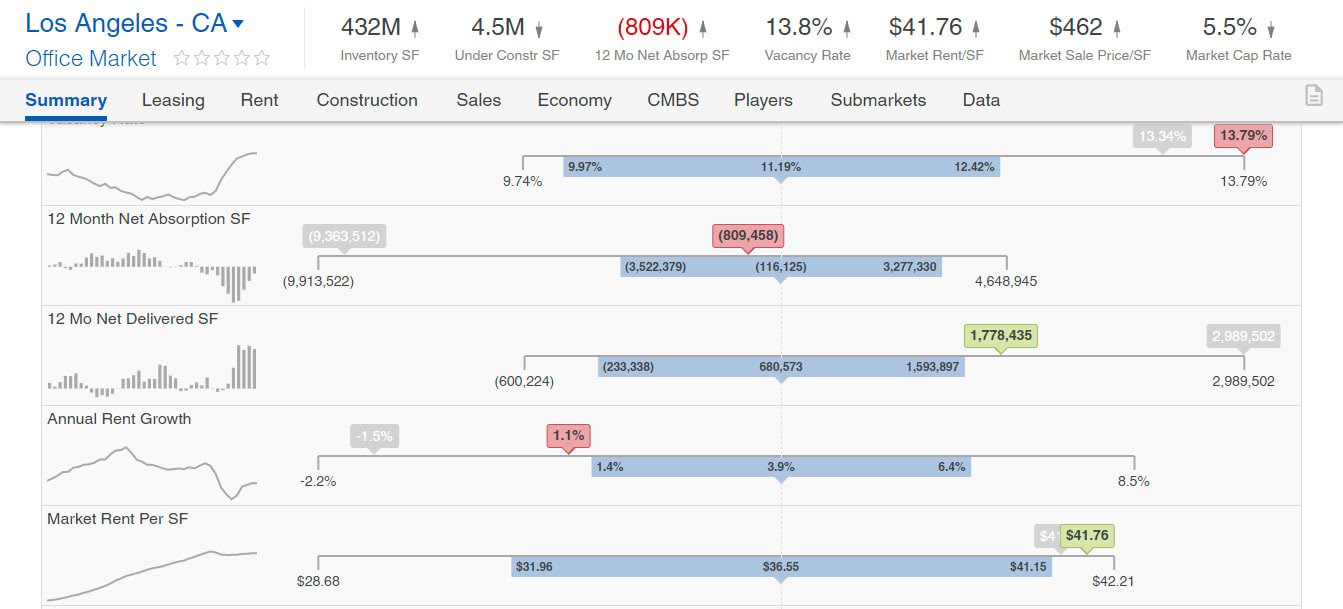The width and height of the screenshot is (1343, 609).
Task: Click the Annual Rent Growth sparkline chart
Action: (x=152, y=470)
